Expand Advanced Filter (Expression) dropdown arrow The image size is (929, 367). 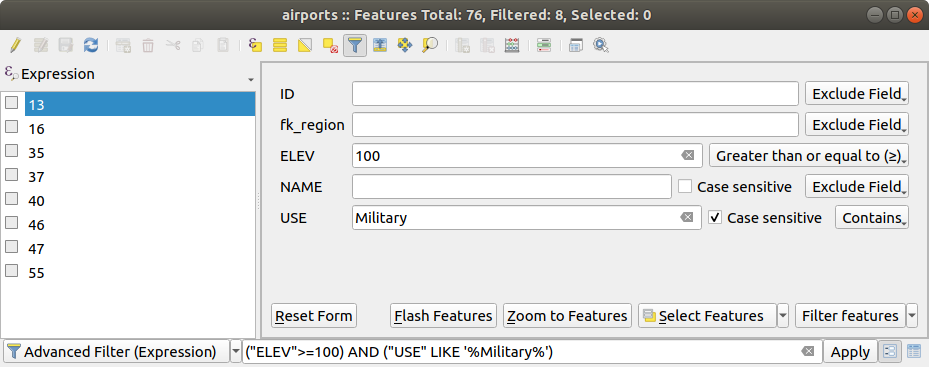pos(235,352)
